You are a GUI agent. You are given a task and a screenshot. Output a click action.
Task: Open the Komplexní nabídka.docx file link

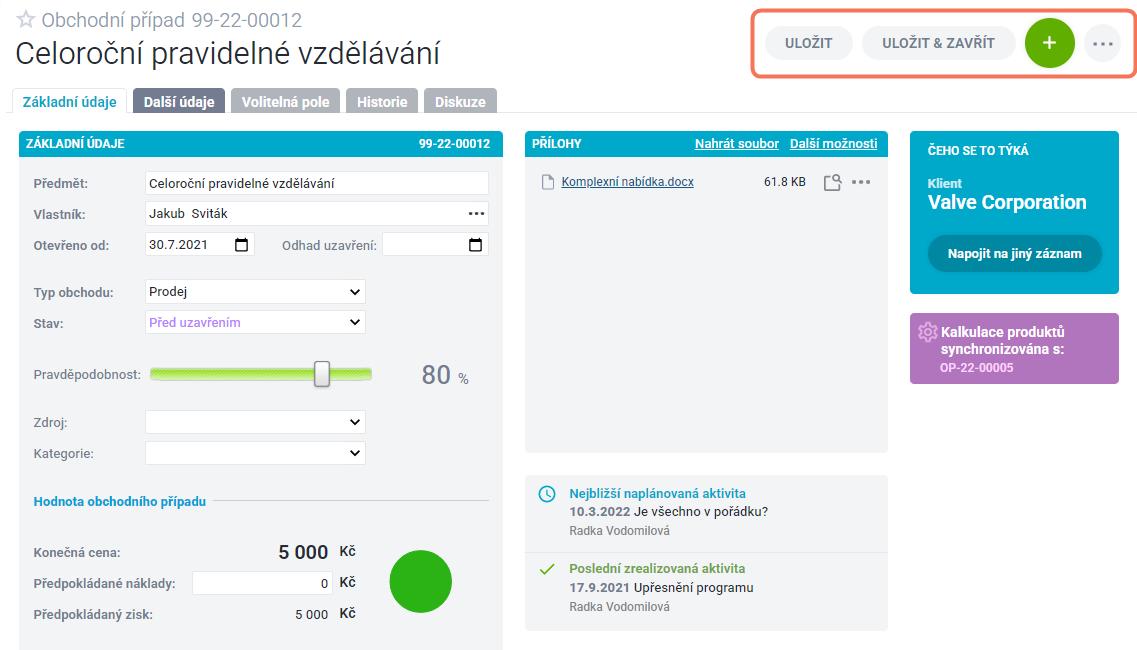pos(627,182)
